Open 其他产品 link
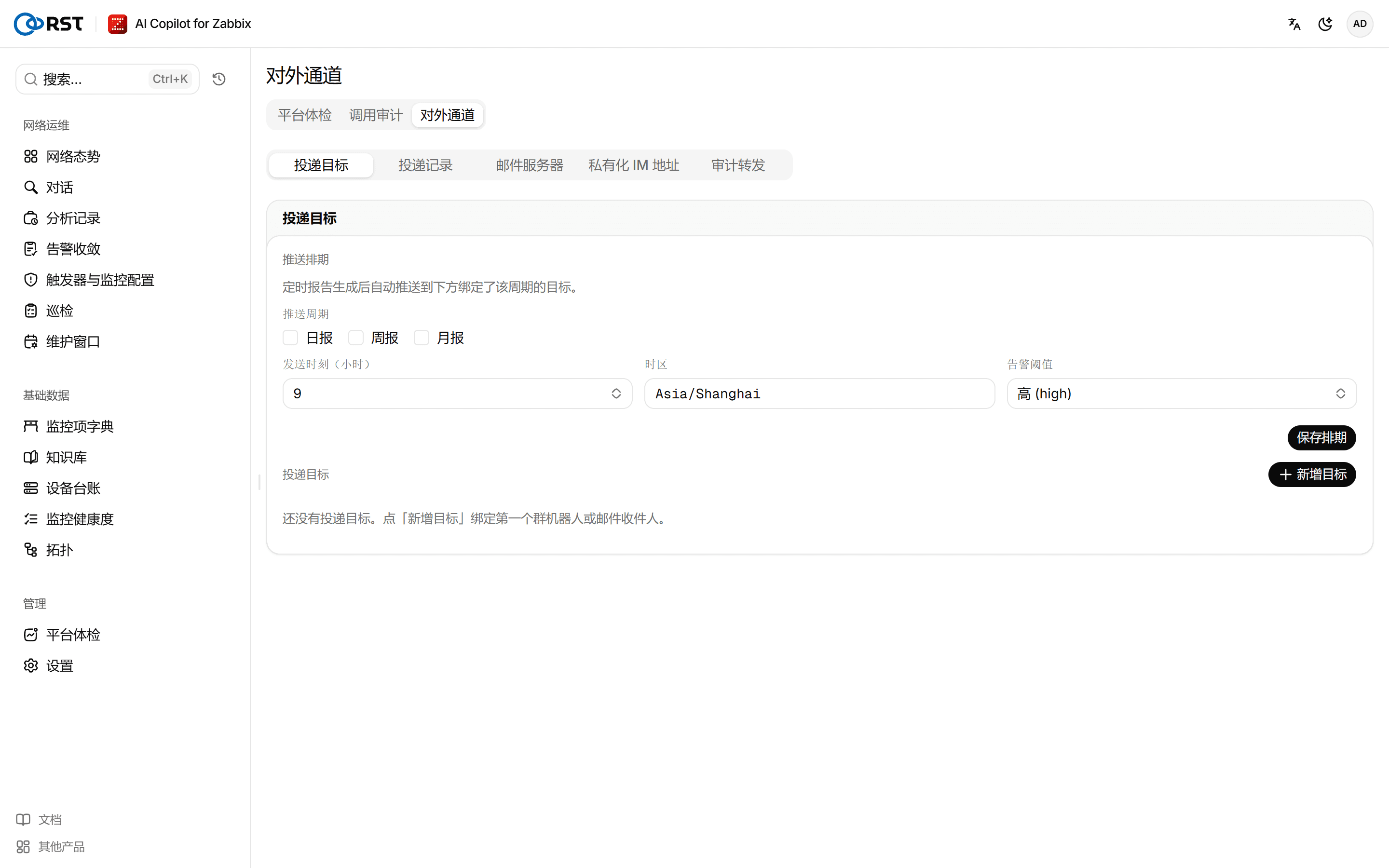This screenshot has width=1389, height=868. click(x=51, y=846)
